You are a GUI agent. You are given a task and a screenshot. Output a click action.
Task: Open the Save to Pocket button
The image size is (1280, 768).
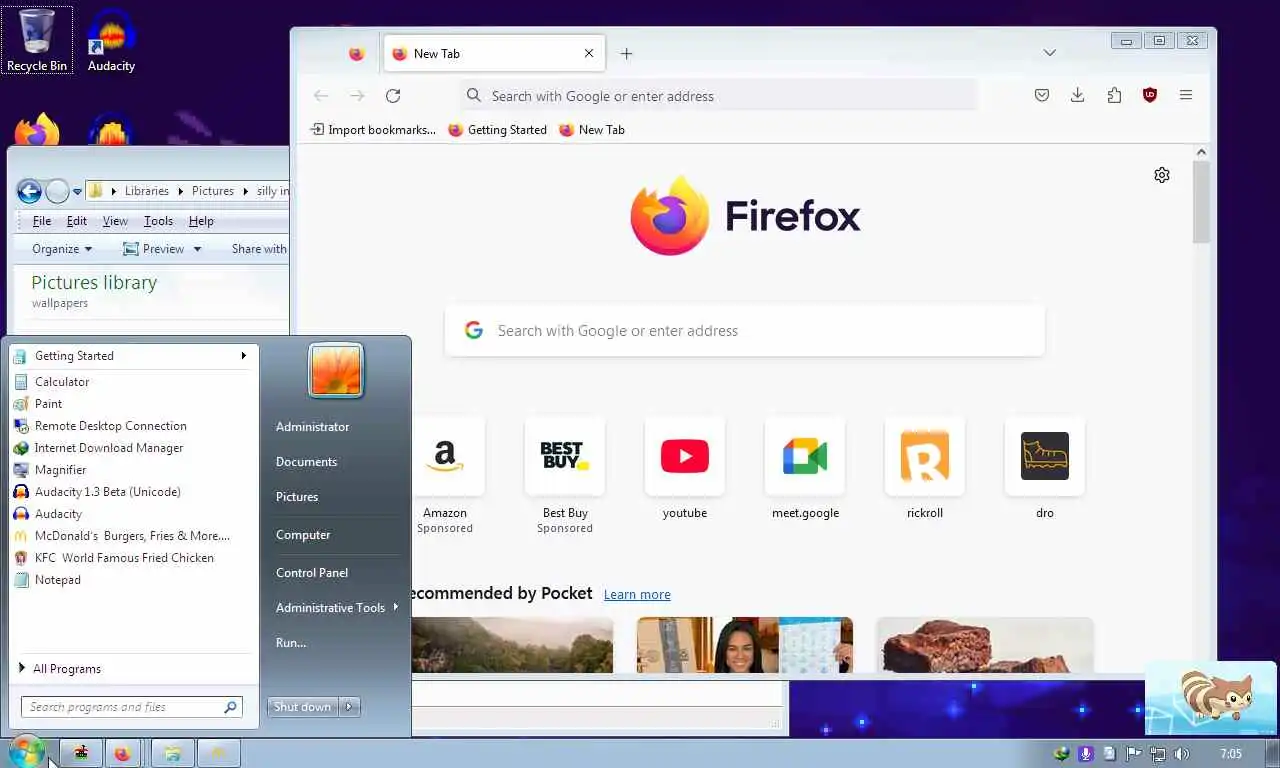[1042, 95]
